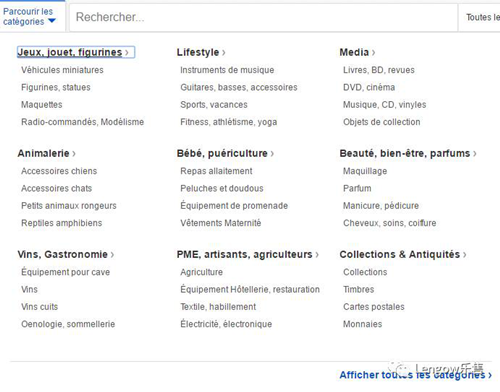Choose Manicure, pédicure subcategory
Image resolution: width=500 pixels, height=392 pixels.
(381, 206)
